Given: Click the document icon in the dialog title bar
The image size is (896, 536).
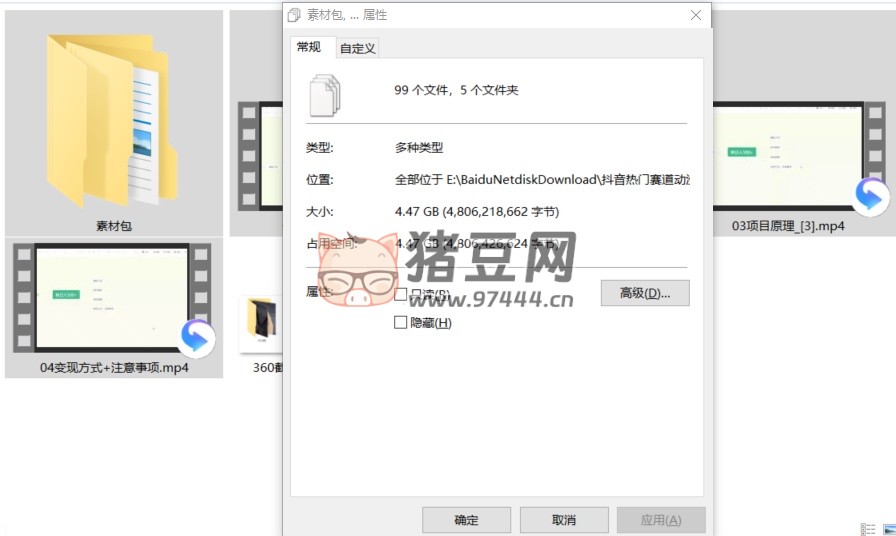Looking at the screenshot, I should point(294,15).
